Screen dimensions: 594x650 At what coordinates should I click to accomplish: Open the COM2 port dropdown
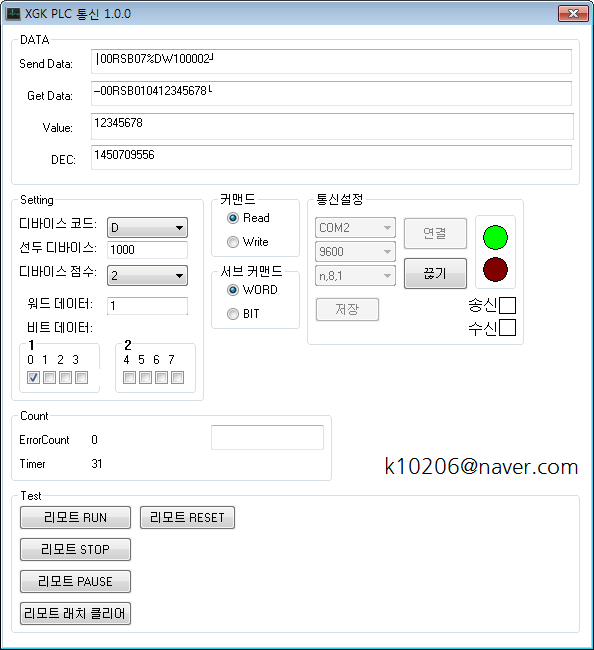[355, 228]
